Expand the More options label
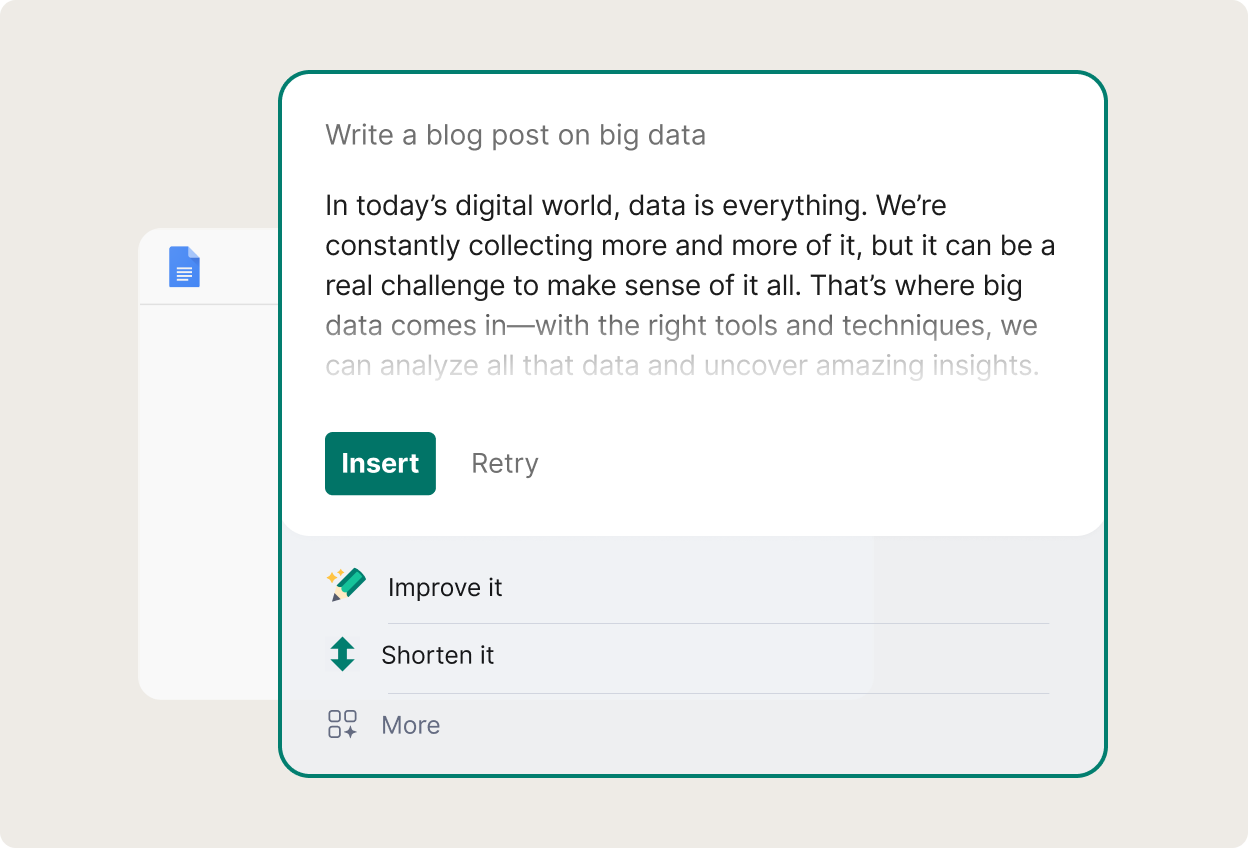1248x848 pixels. (x=411, y=725)
